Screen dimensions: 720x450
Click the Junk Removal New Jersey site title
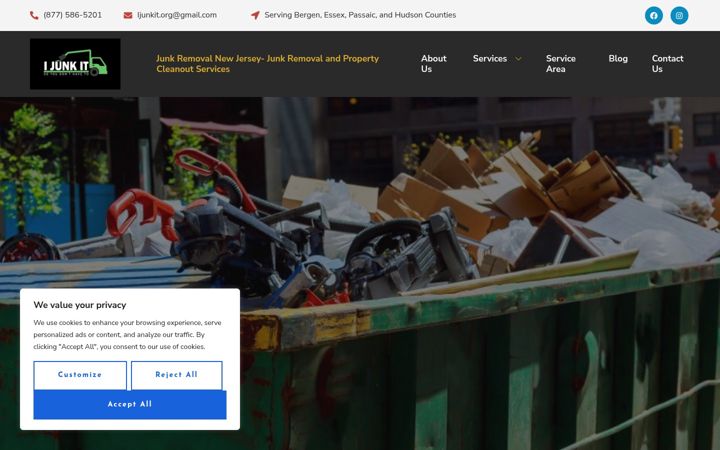pos(267,64)
